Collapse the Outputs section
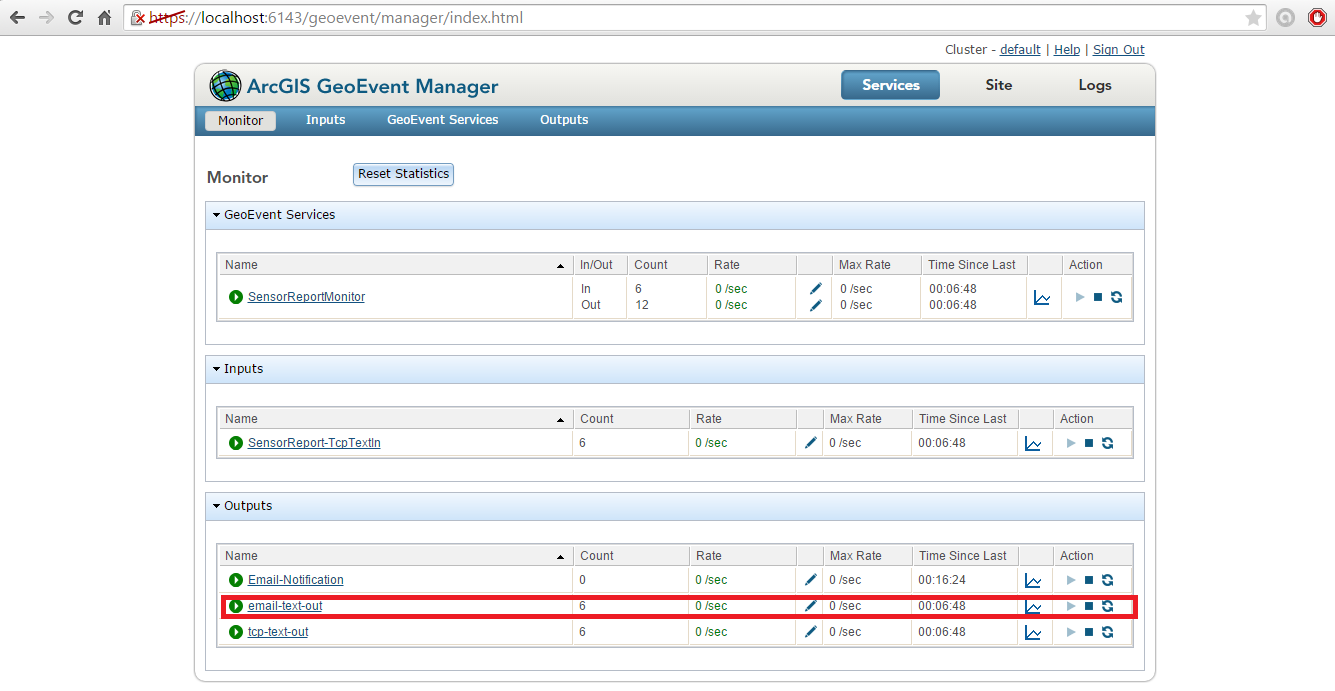 click(216, 506)
